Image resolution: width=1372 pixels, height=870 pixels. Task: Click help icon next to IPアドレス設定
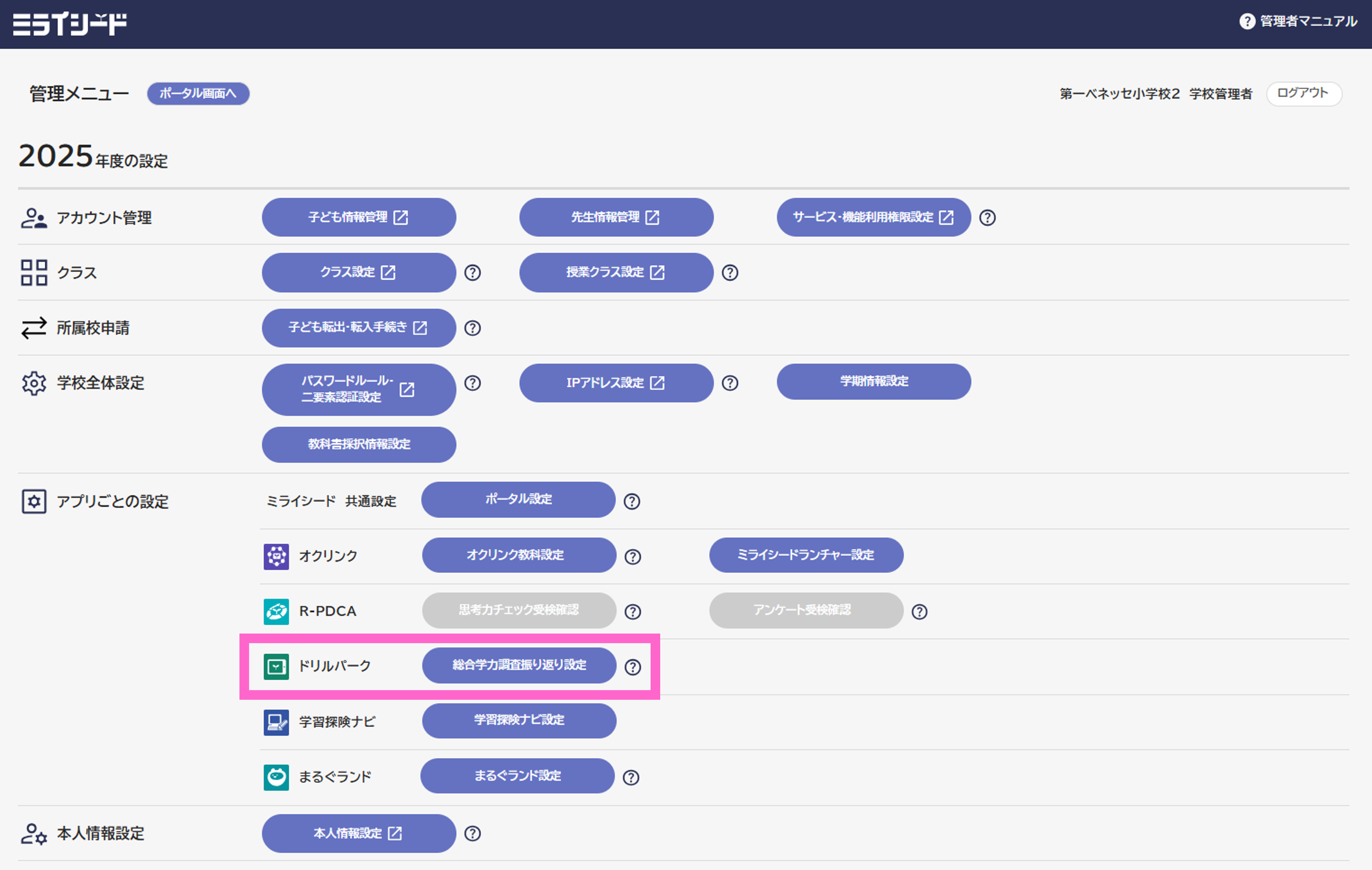tap(729, 383)
